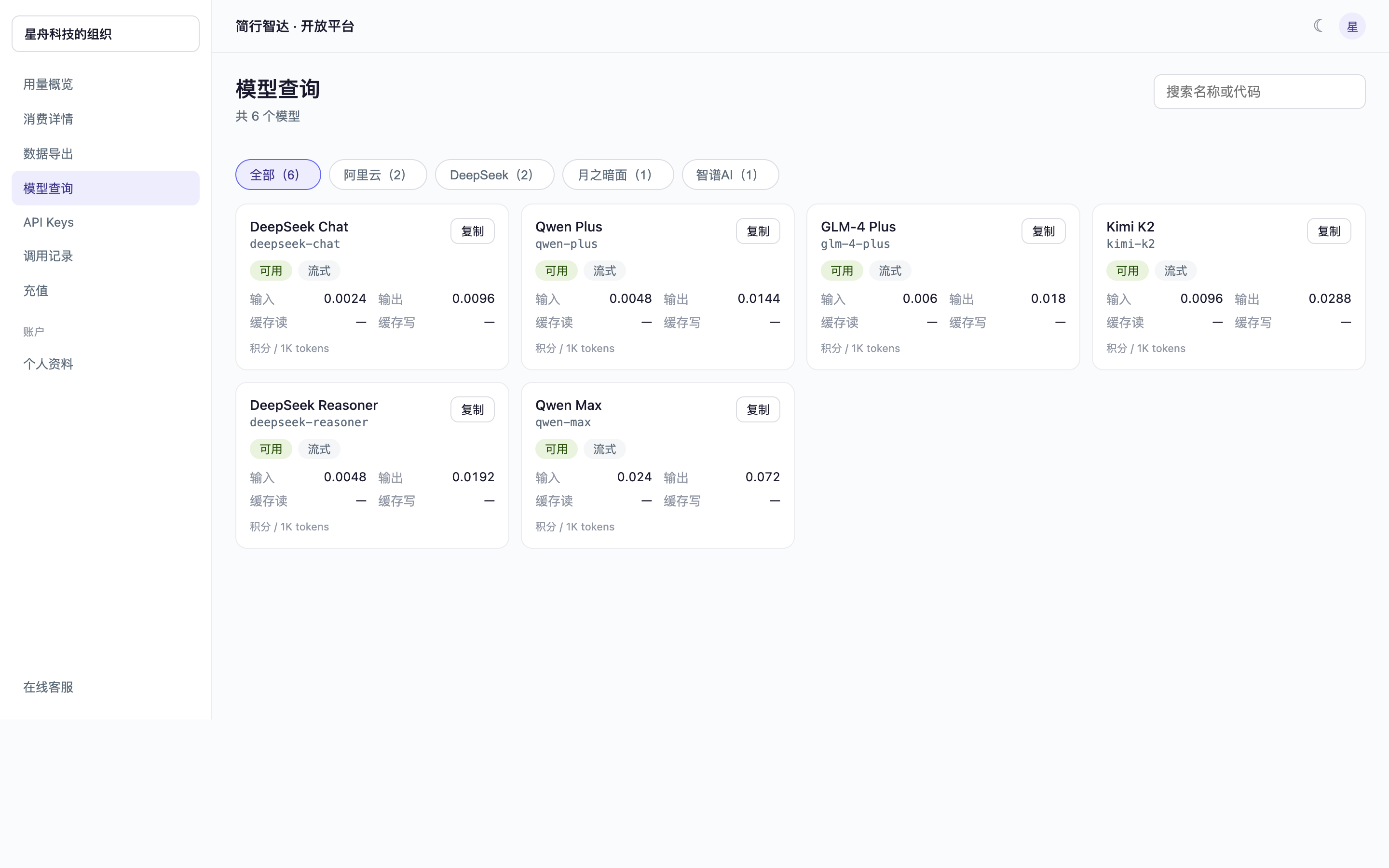Click GLM-4 Plus output price 0.018
Viewport: 1389px width, 868px height.
pyautogui.click(x=1048, y=298)
